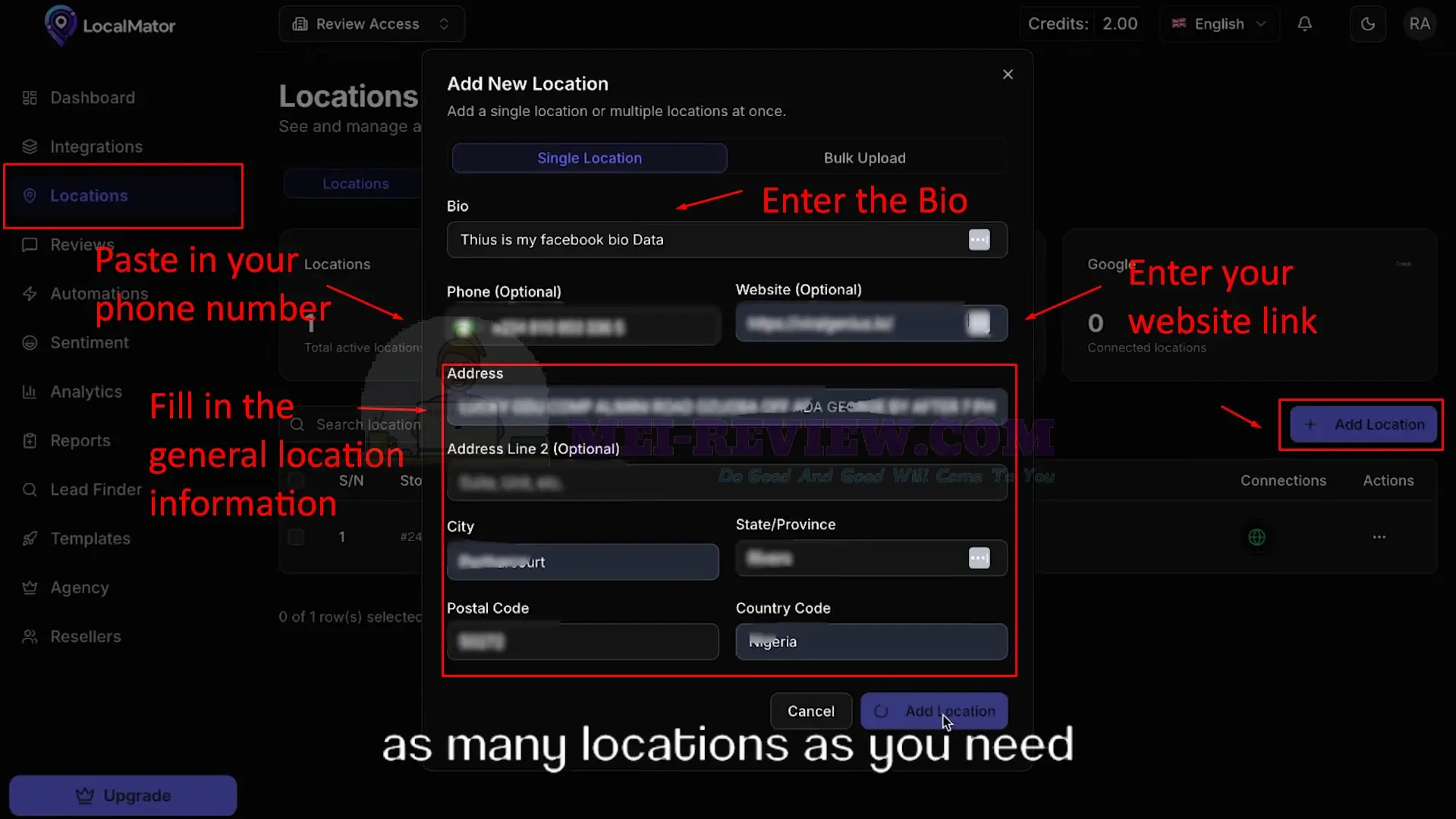This screenshot has width=1456, height=819.
Task: Click the Search location field
Action: tap(357, 425)
